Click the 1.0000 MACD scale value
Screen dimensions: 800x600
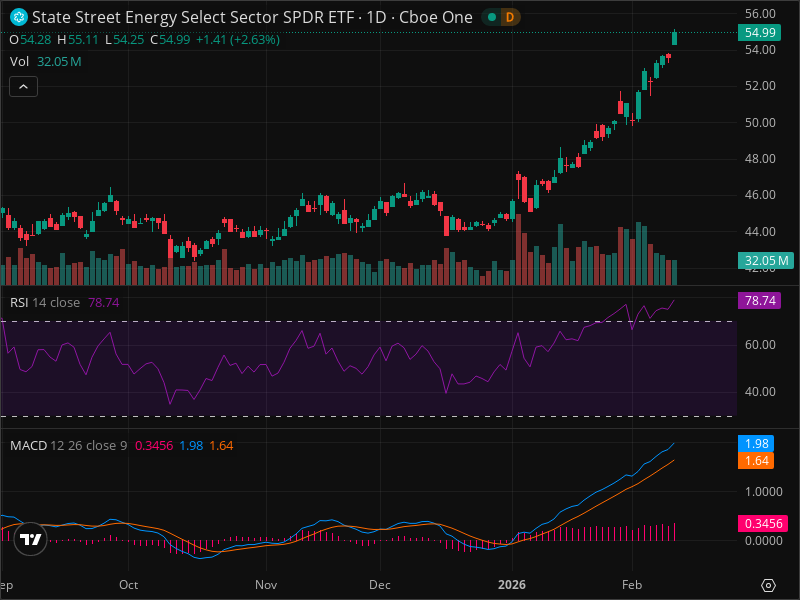763,492
